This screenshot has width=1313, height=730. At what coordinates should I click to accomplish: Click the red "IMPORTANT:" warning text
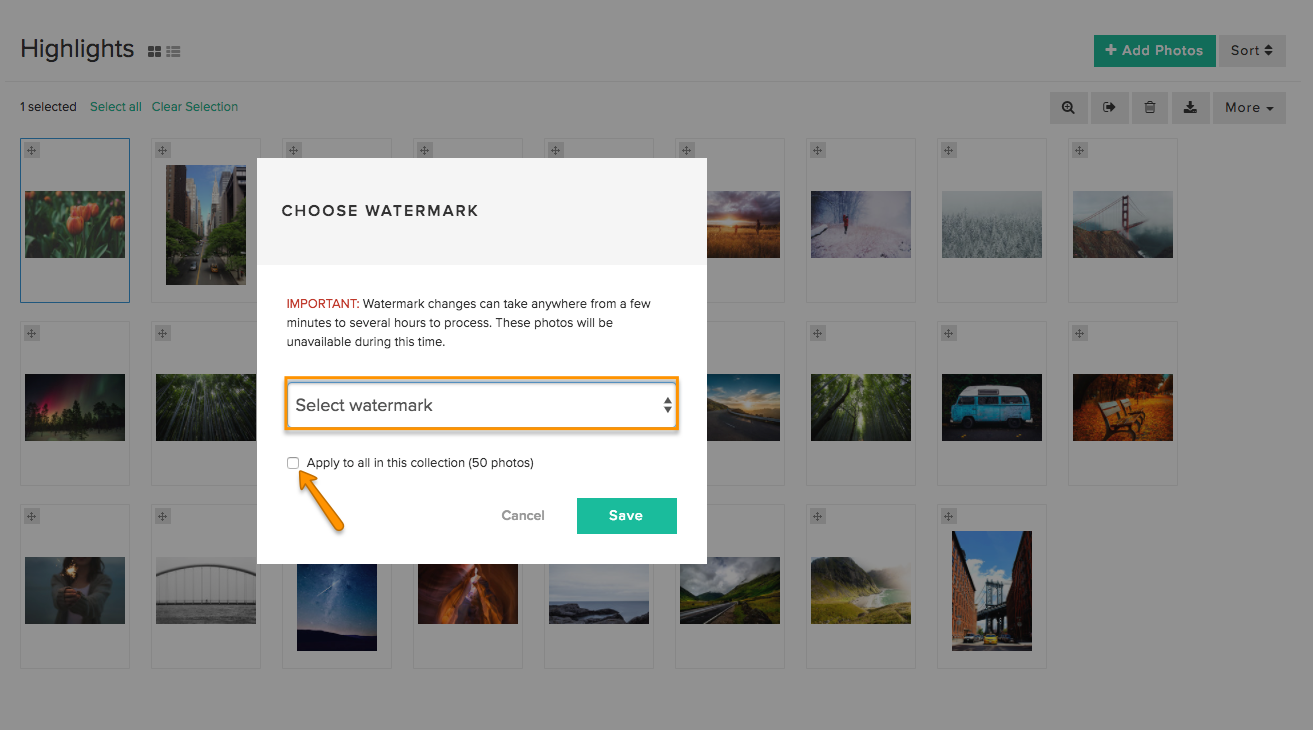[323, 304]
